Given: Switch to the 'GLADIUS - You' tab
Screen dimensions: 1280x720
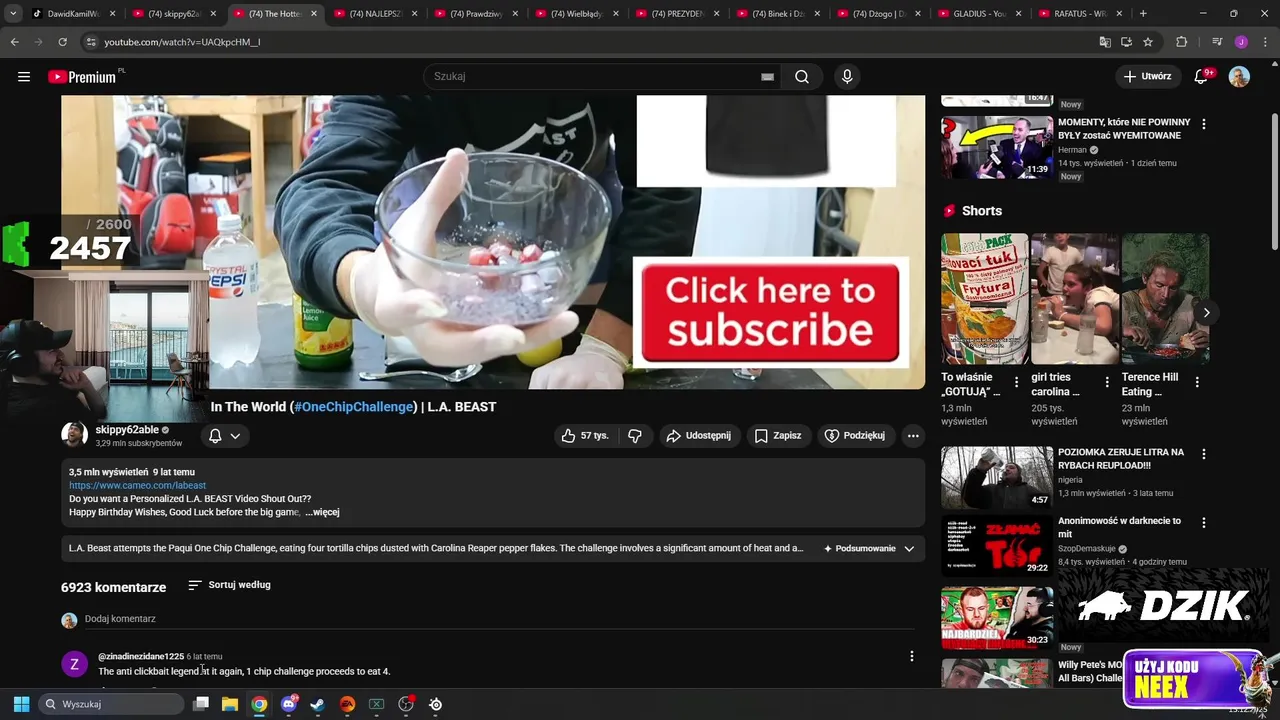Looking at the screenshot, I should click(979, 14).
